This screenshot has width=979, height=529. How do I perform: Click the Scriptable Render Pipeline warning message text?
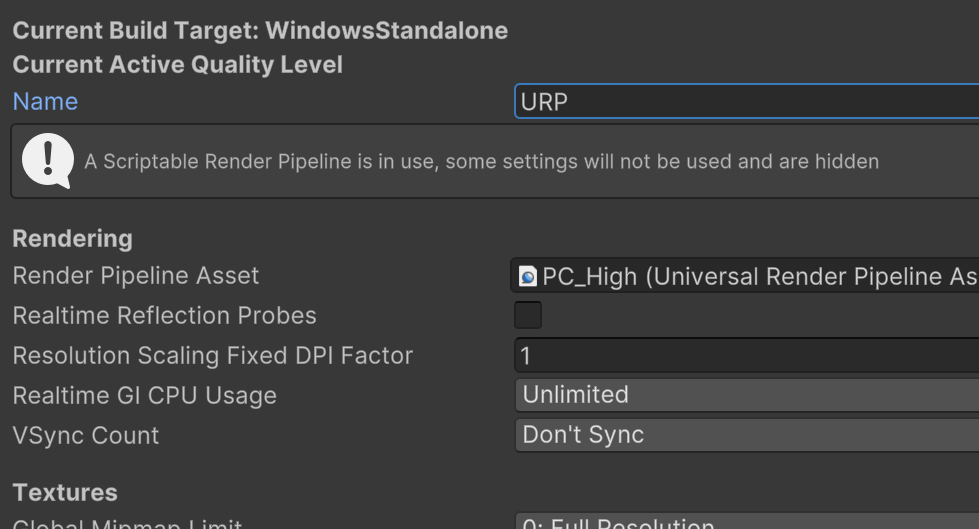pos(481,161)
